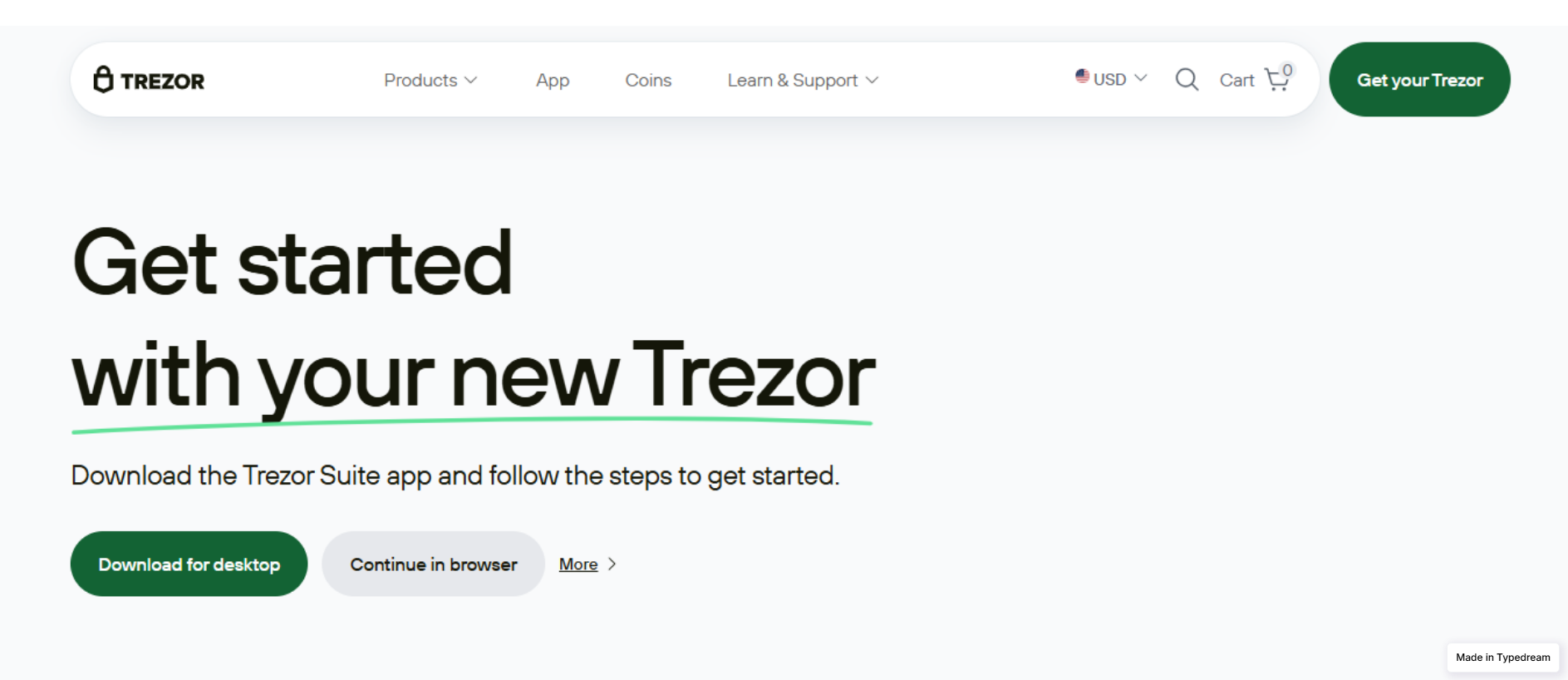This screenshot has width=1568, height=680.
Task: Open the USD currency selector chevron
Action: tap(1141, 78)
